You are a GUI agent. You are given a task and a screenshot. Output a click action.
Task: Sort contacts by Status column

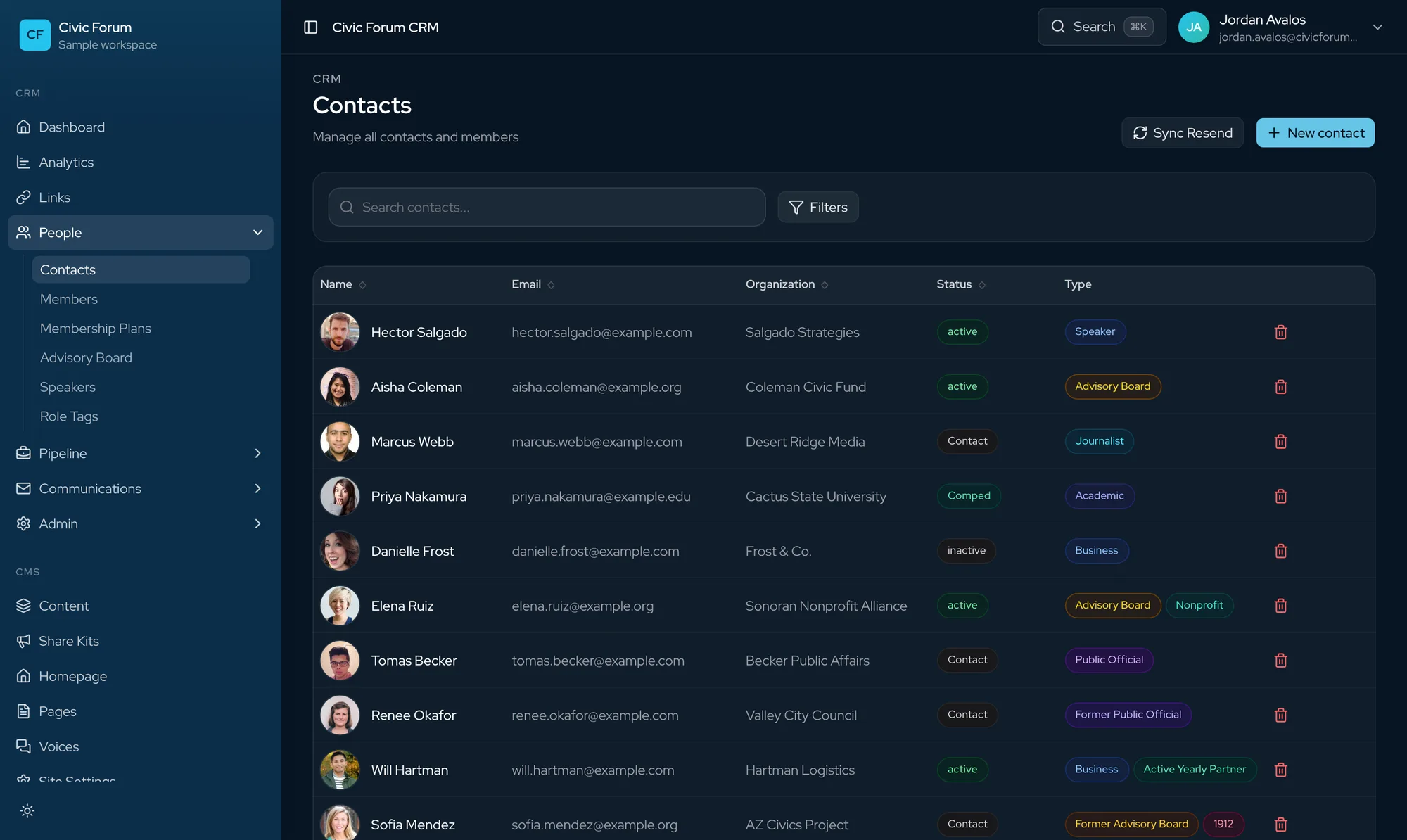[960, 284]
